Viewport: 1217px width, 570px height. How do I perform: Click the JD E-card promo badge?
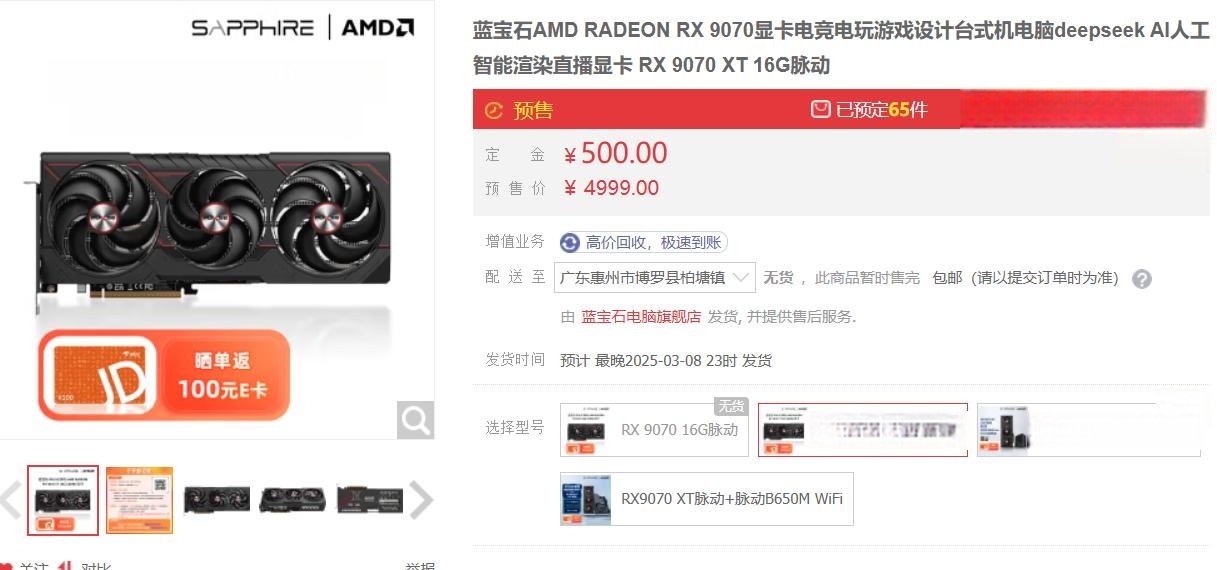point(164,375)
